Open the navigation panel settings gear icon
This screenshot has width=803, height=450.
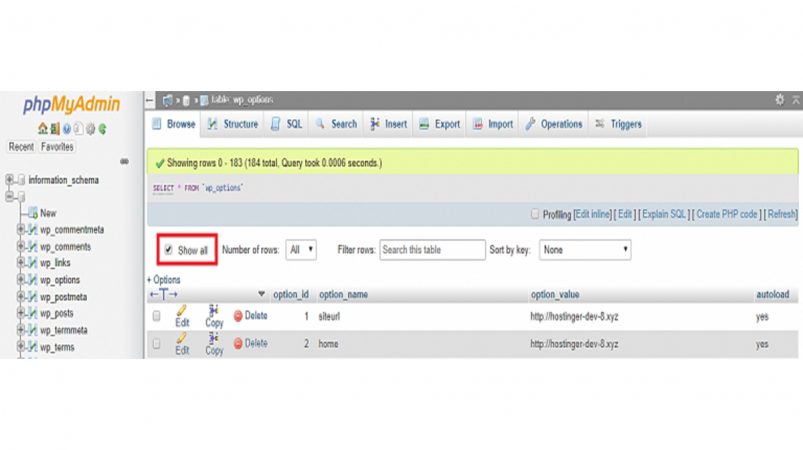pyautogui.click(x=91, y=129)
